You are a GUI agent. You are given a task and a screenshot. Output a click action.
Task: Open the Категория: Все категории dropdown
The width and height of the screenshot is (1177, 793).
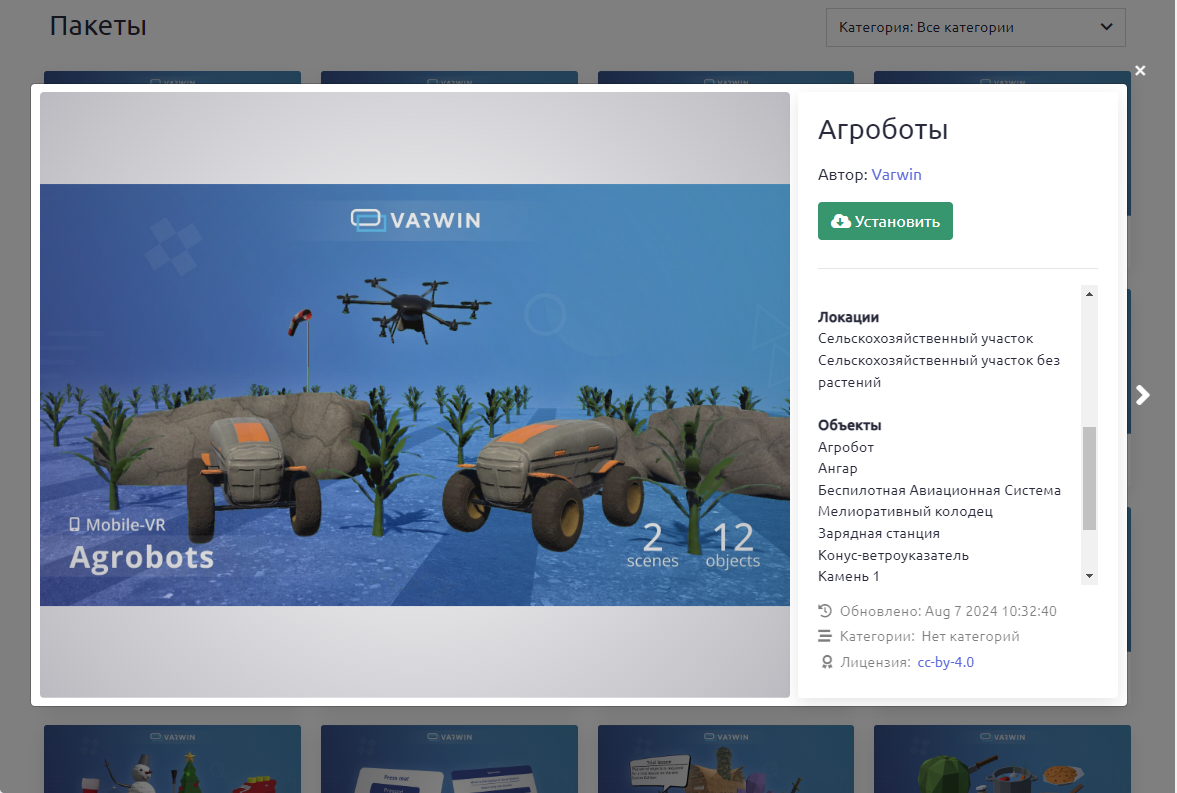975,27
